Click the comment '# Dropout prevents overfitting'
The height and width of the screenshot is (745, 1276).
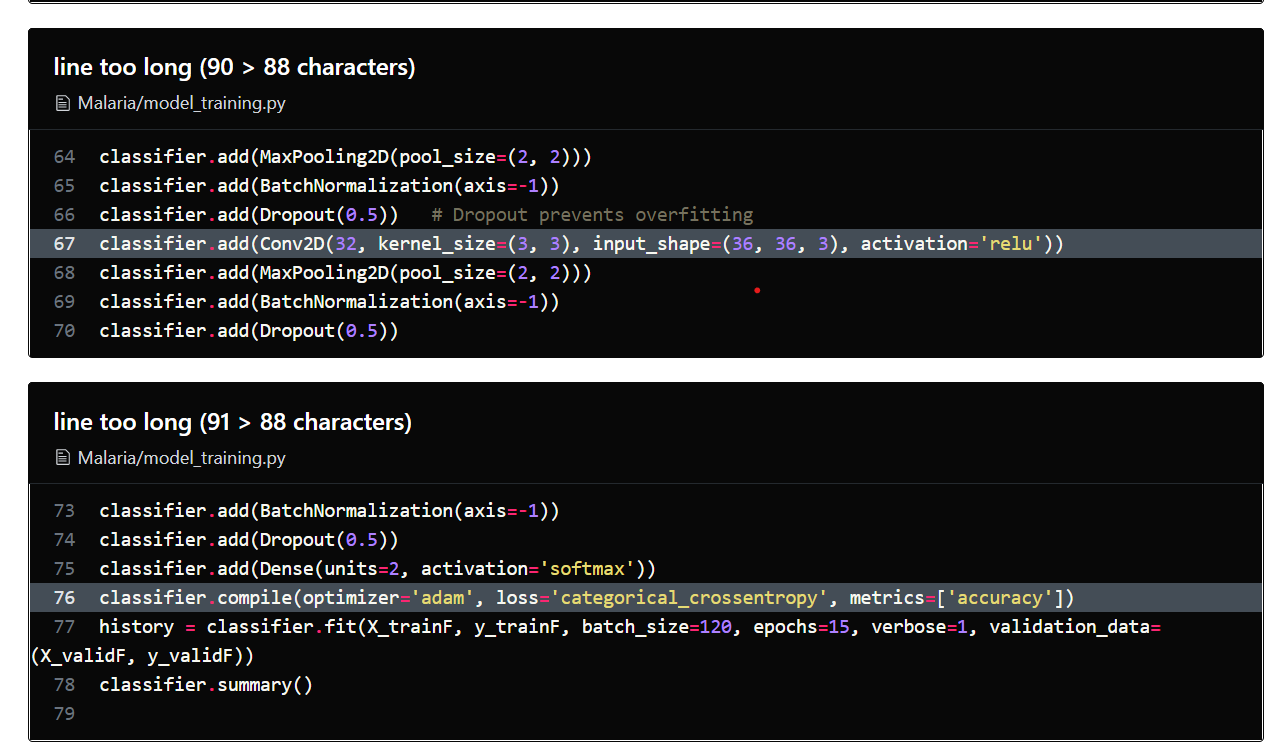coord(592,215)
